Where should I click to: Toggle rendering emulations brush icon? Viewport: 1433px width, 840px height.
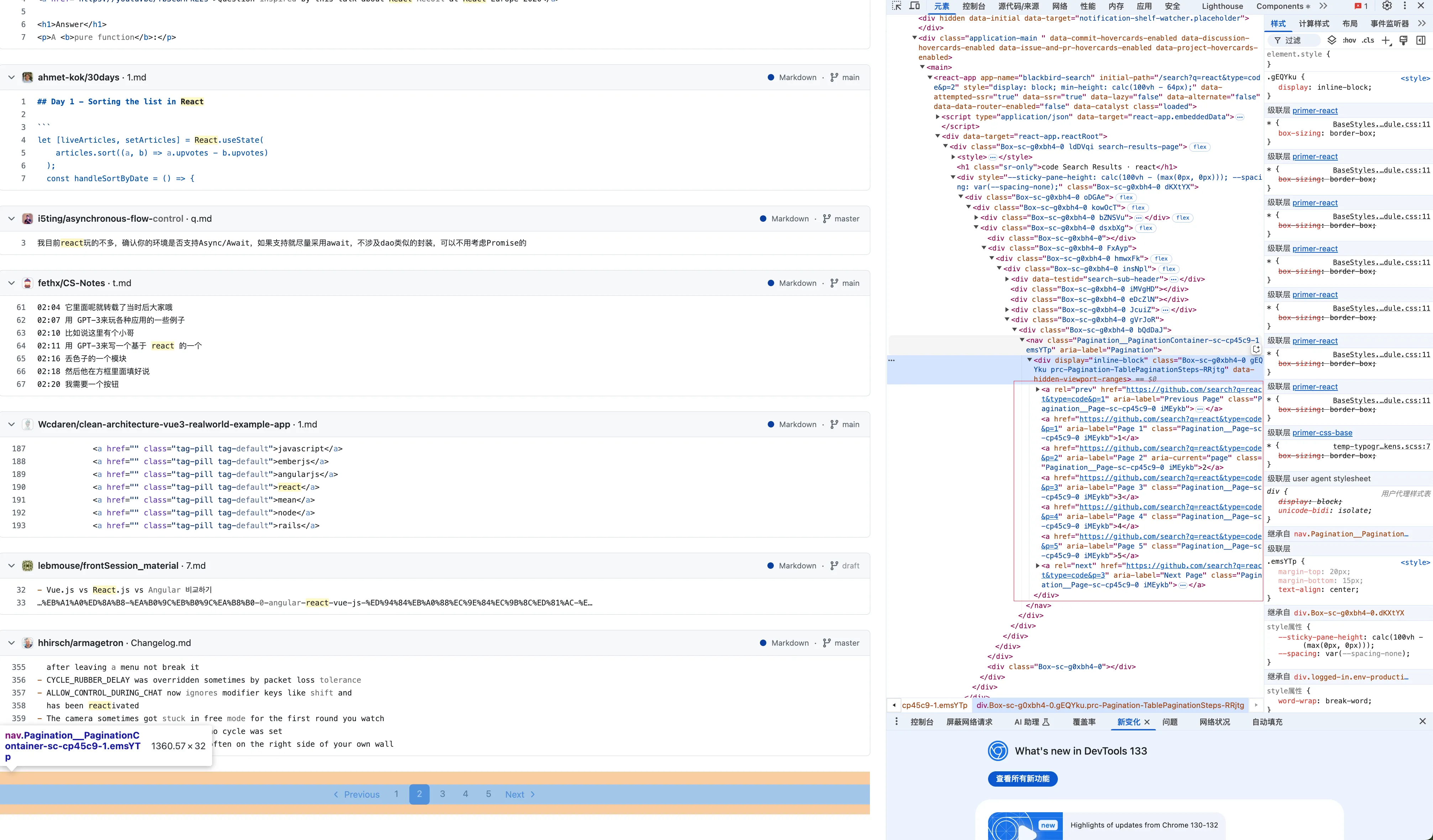1403,40
